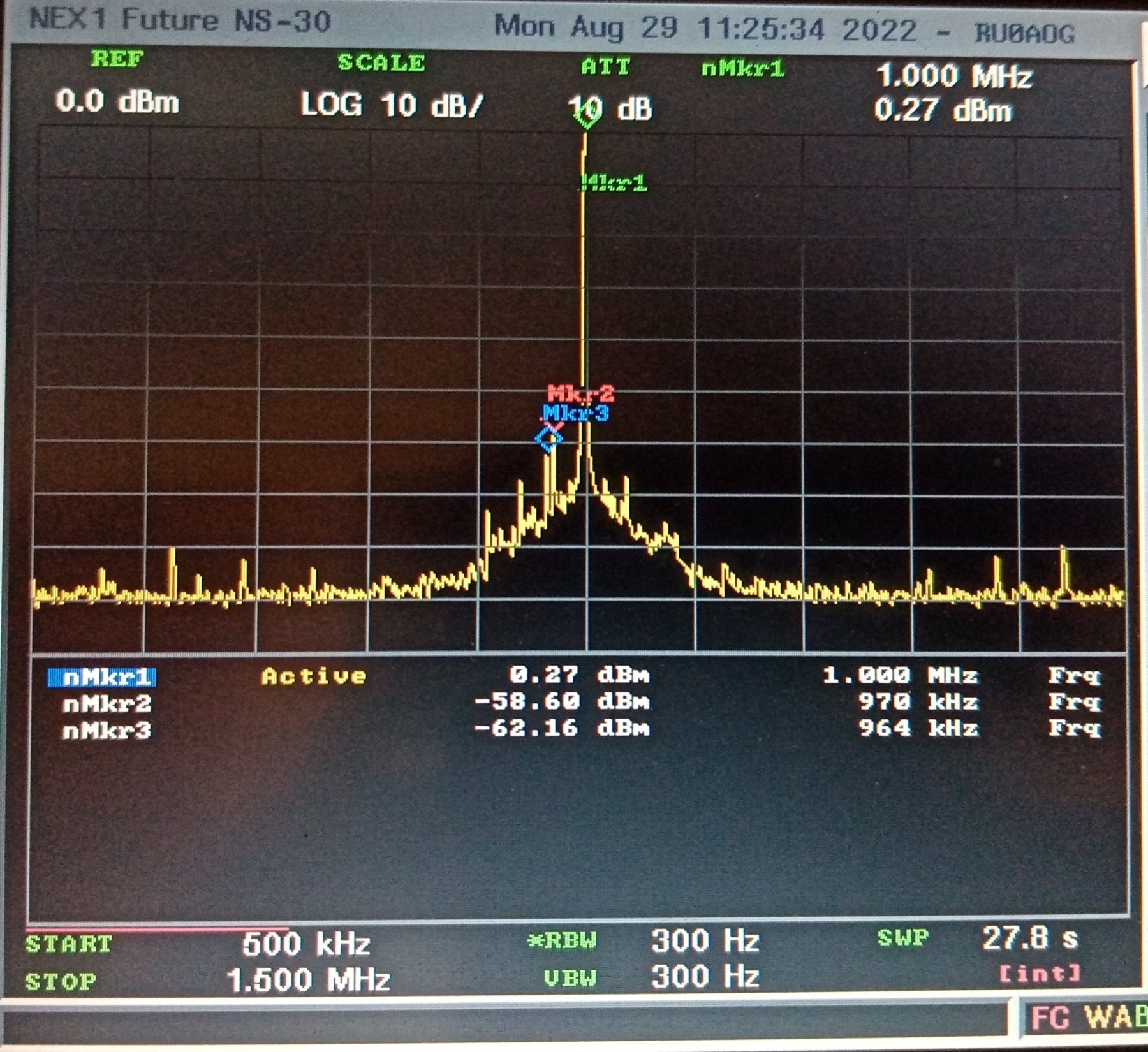This screenshot has height=1052, width=1148.
Task: Select highlighted nMkr1 row in marker table
Action: (x=102, y=677)
